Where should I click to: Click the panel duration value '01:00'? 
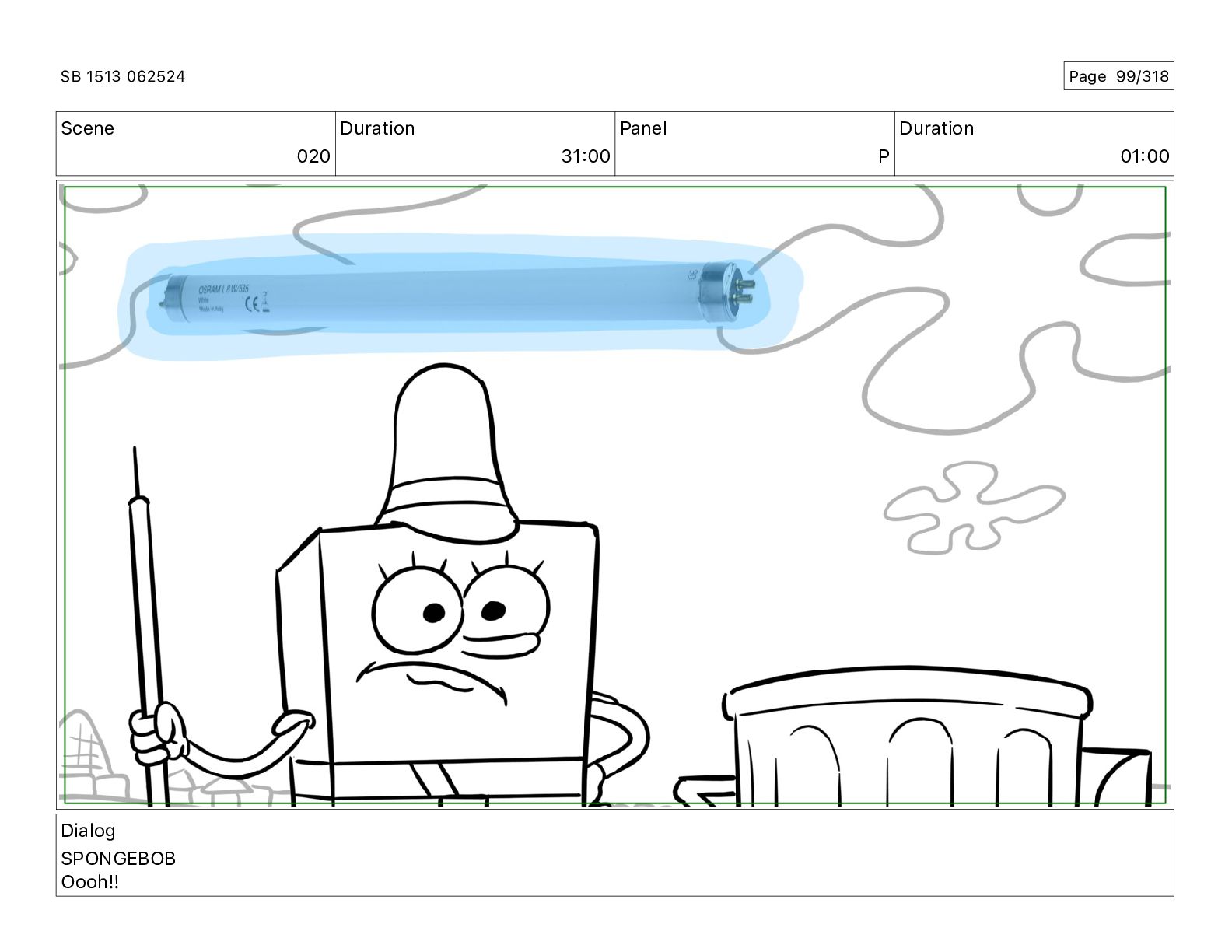pyautogui.click(x=1145, y=156)
